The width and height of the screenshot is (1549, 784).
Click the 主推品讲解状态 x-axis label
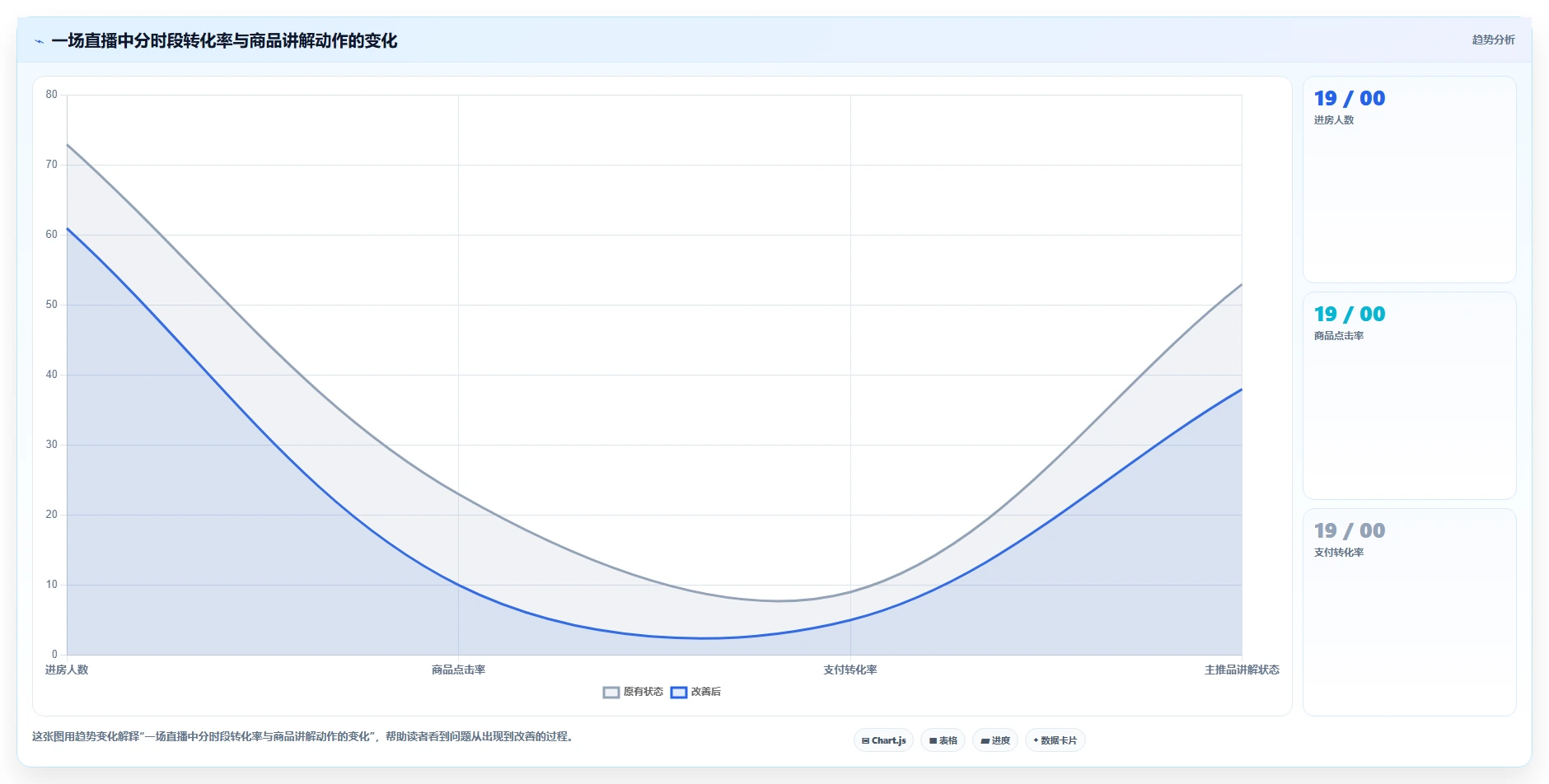tap(1242, 670)
